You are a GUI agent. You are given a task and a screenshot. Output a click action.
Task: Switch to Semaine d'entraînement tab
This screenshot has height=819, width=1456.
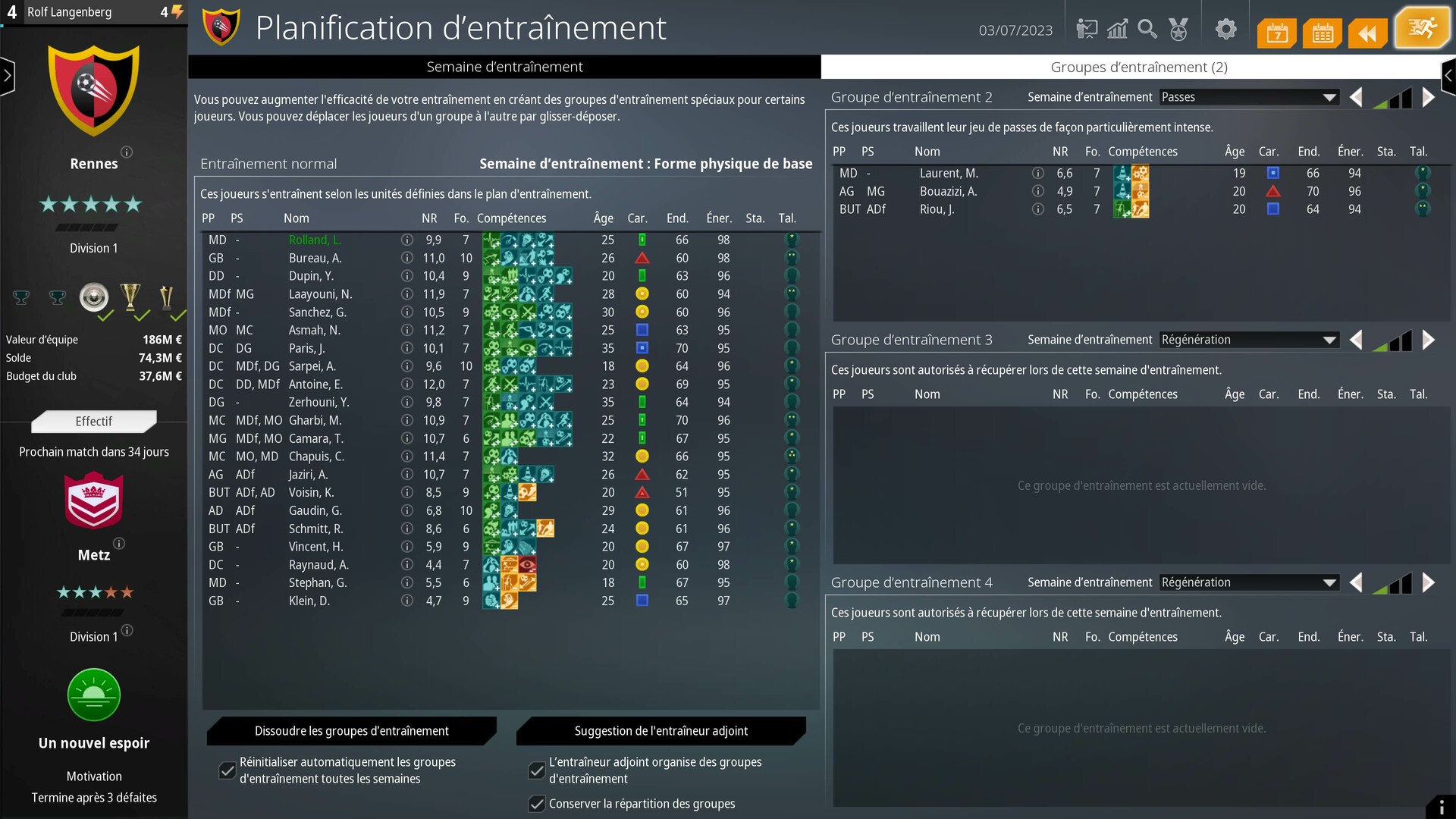(x=504, y=67)
